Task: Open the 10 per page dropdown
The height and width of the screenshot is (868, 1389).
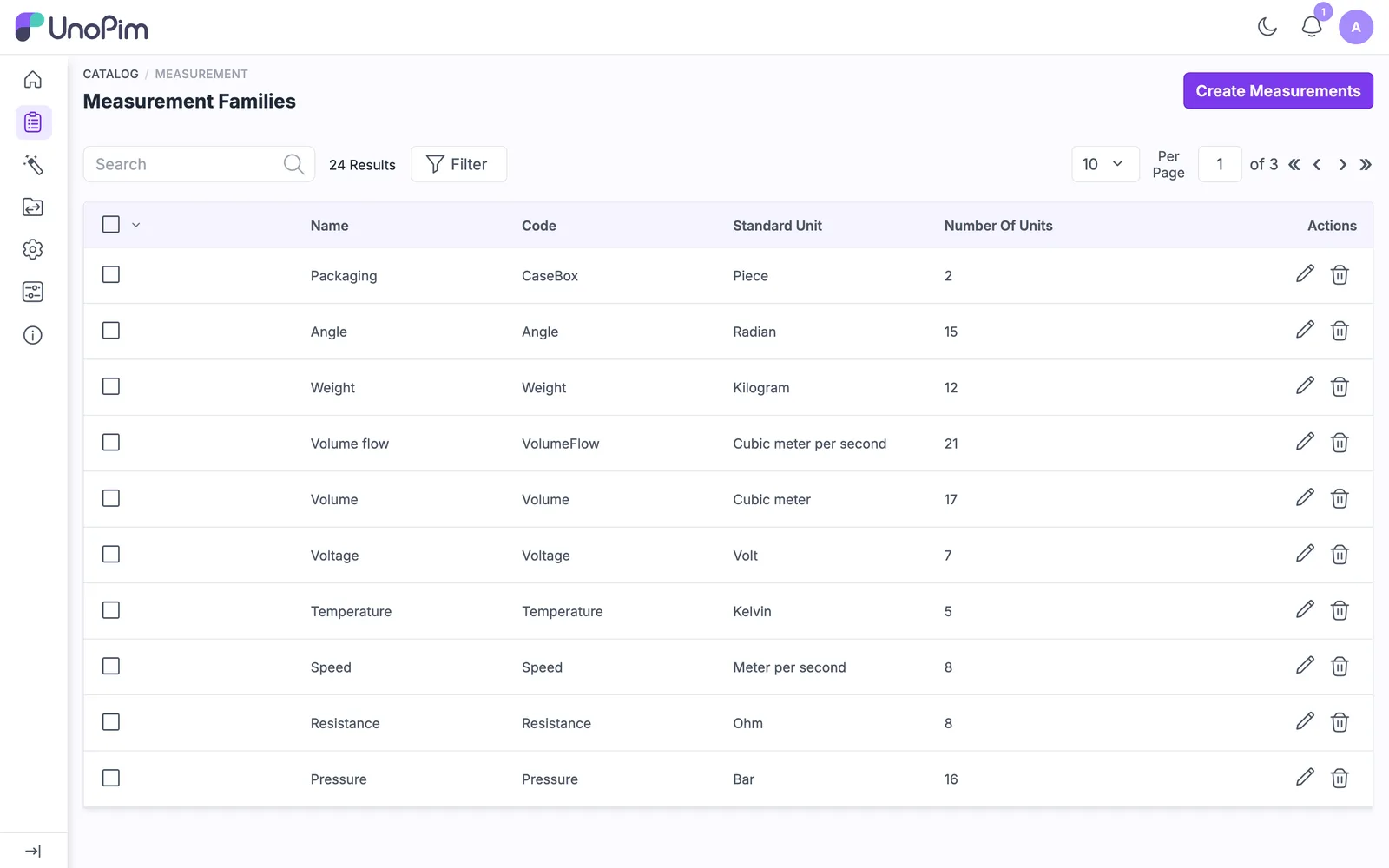Action: (x=1105, y=164)
